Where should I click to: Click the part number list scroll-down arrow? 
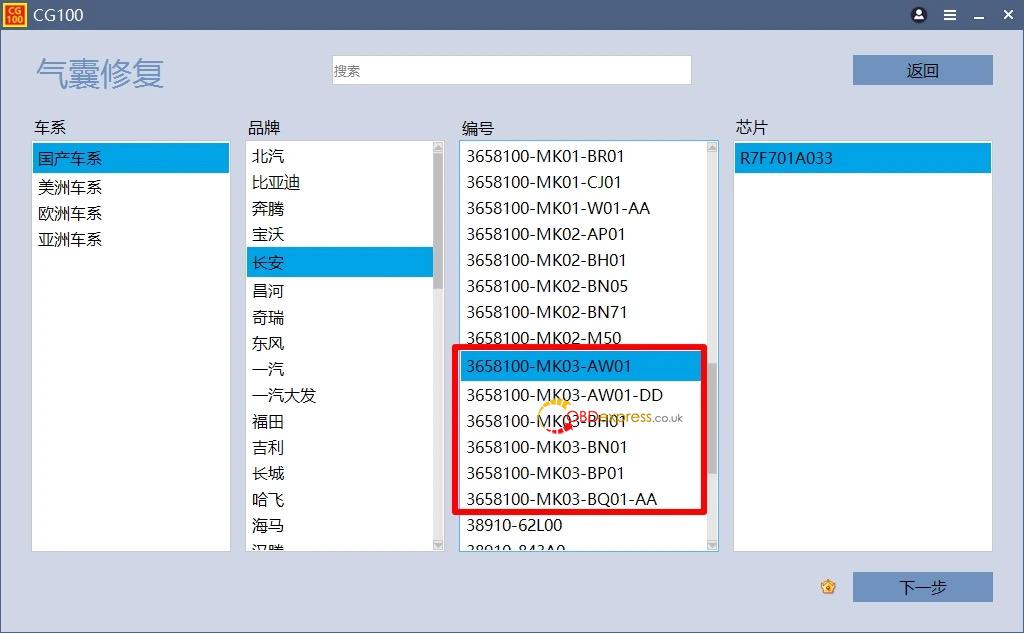click(712, 545)
